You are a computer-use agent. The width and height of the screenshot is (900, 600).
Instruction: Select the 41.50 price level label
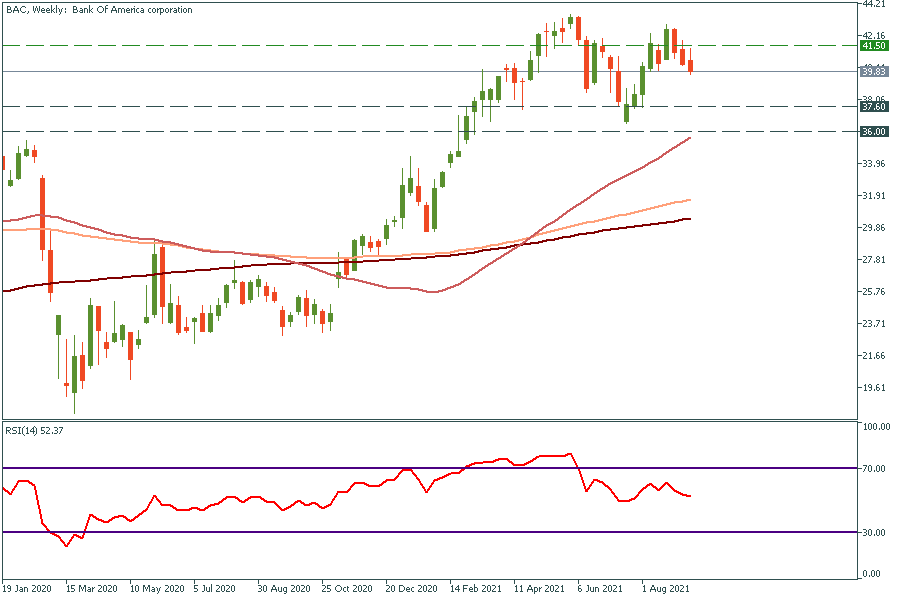875,46
